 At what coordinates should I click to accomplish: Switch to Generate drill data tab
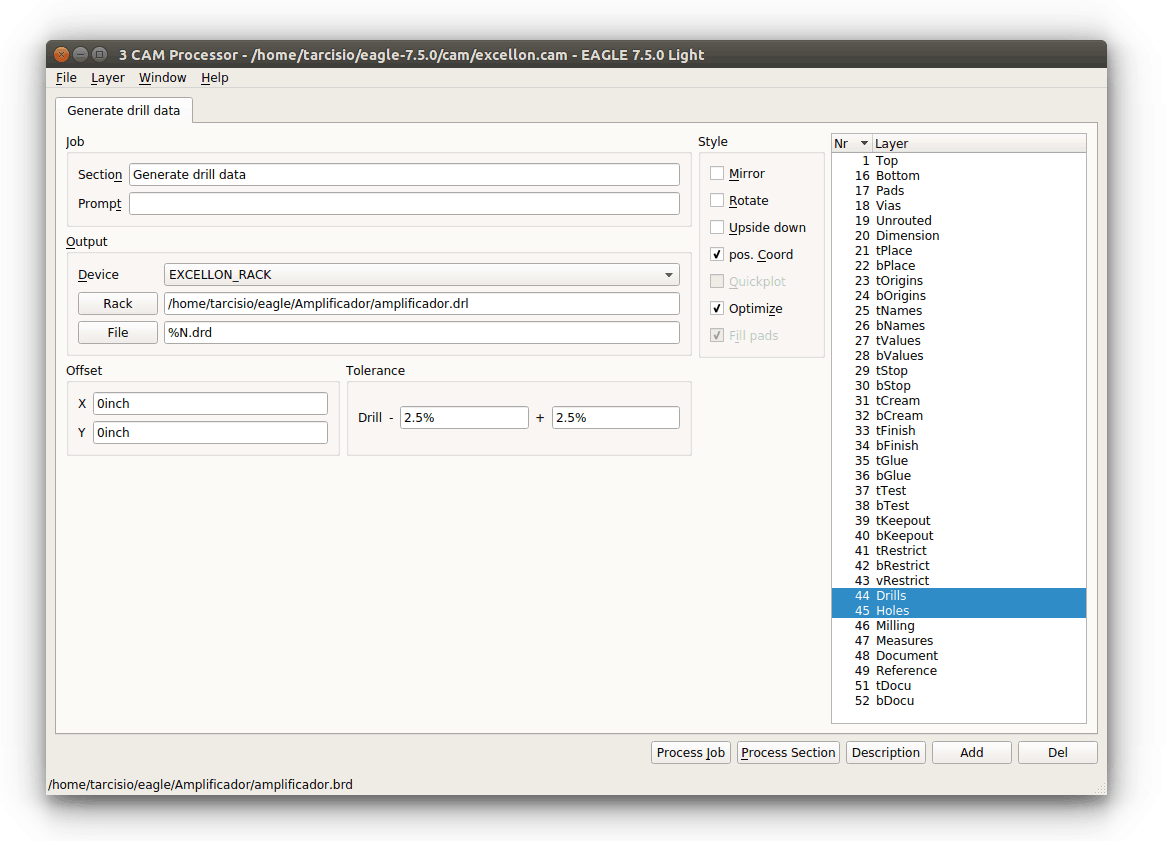pos(124,111)
